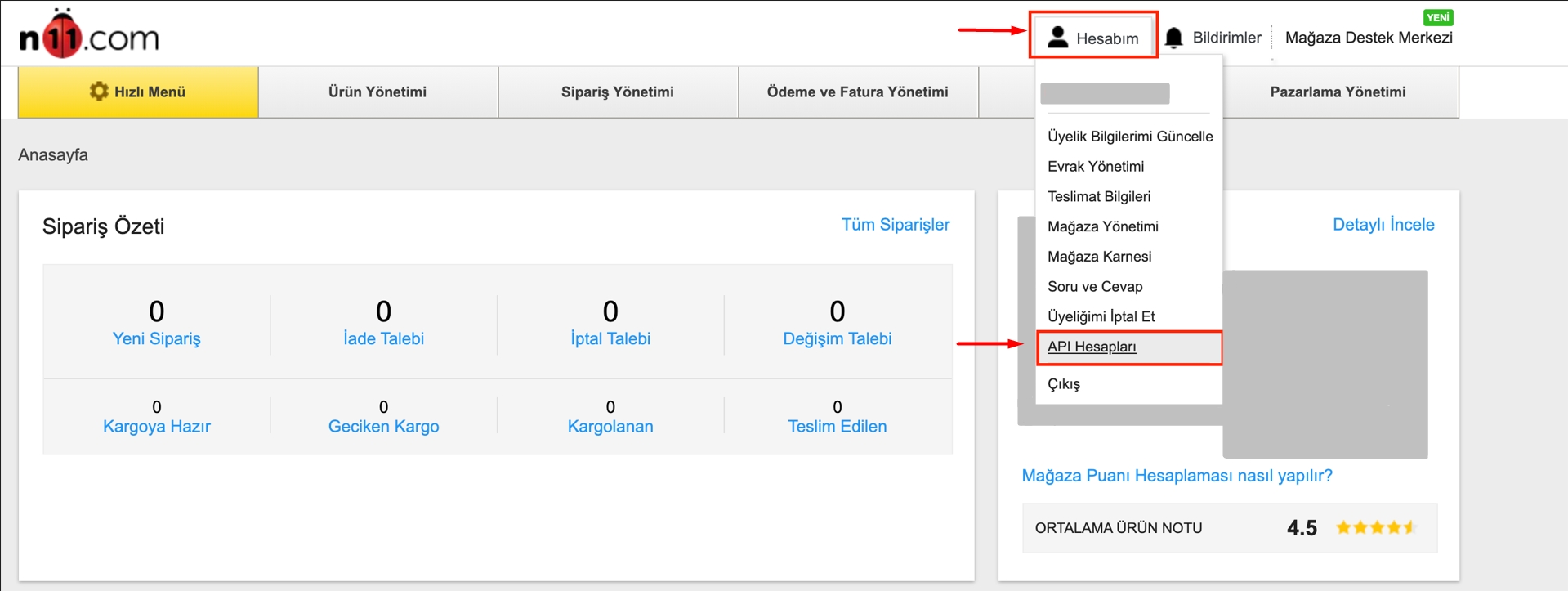
Task: Click the Tüm Siparişler link
Action: [x=895, y=225]
